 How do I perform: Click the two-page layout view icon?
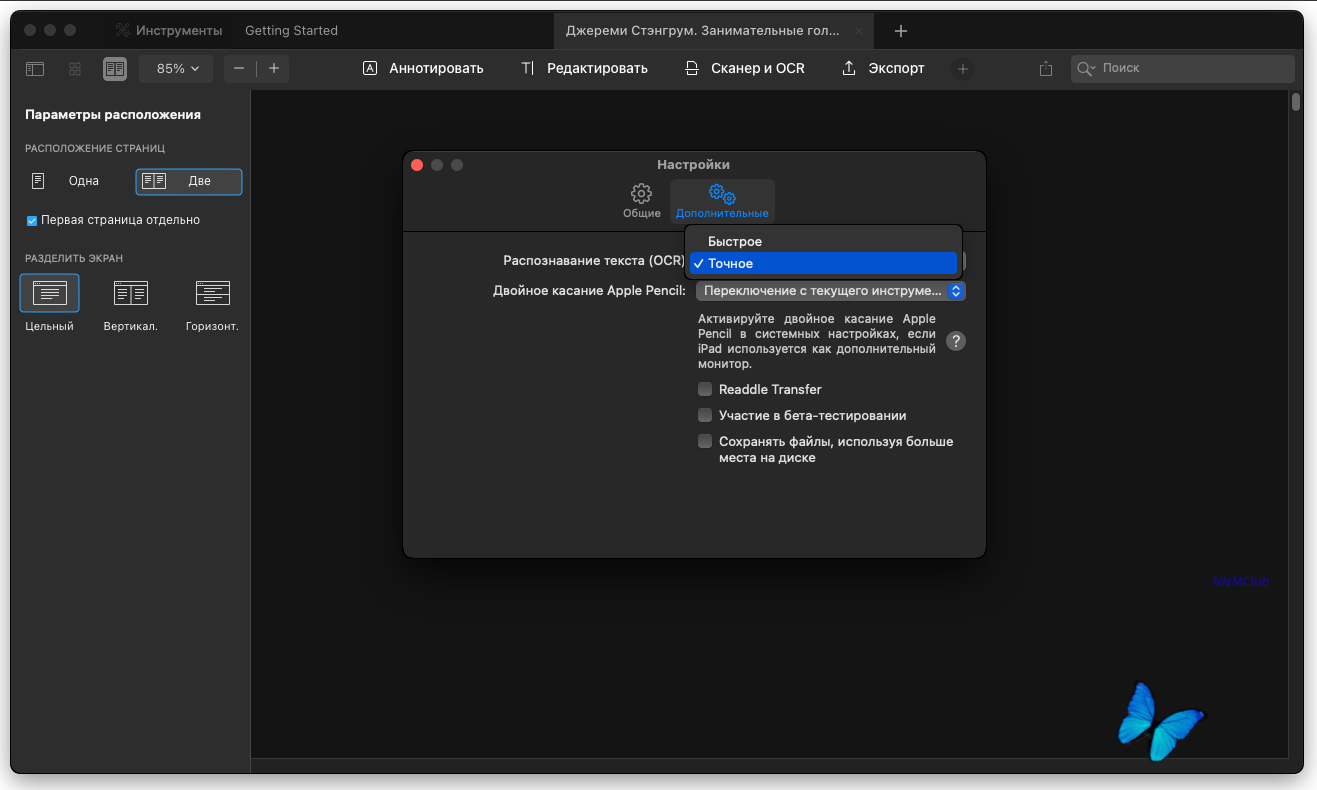(x=115, y=69)
